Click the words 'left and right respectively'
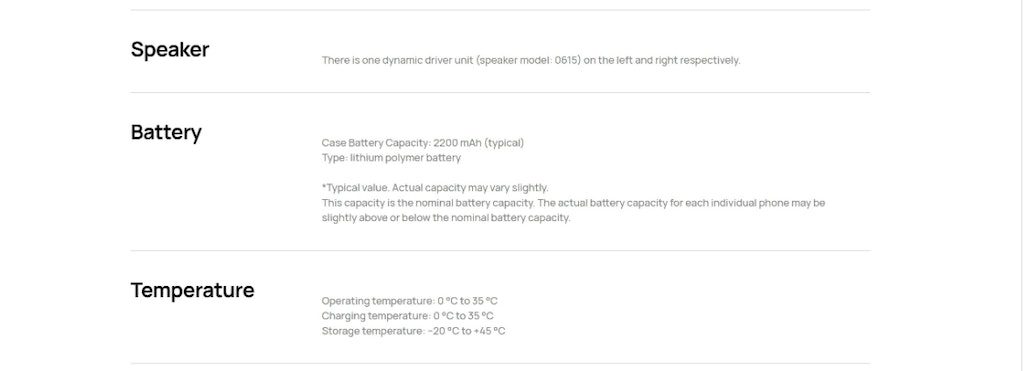The width and height of the screenshot is (1024, 371). click(x=679, y=60)
